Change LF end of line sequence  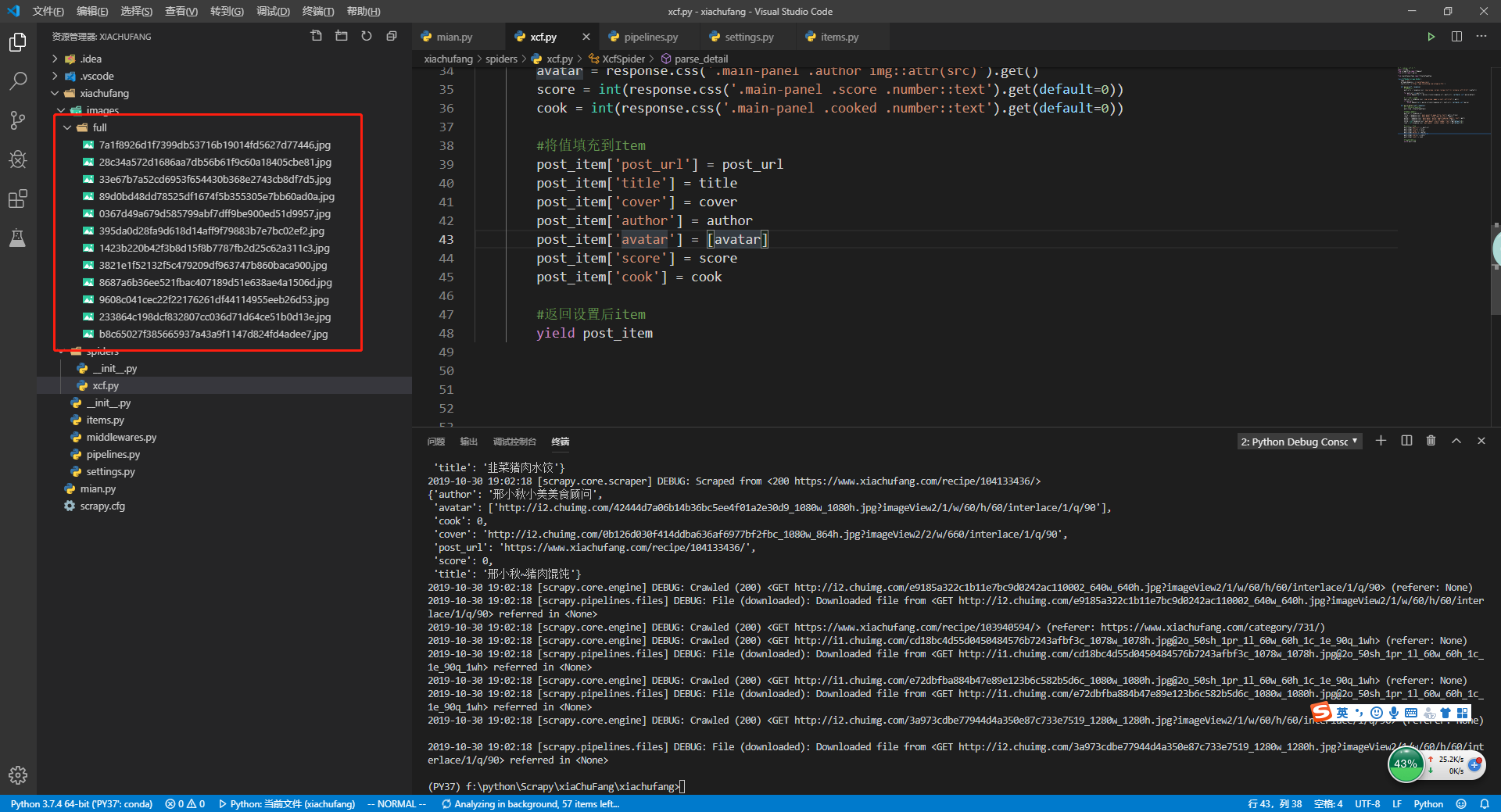[1396, 803]
